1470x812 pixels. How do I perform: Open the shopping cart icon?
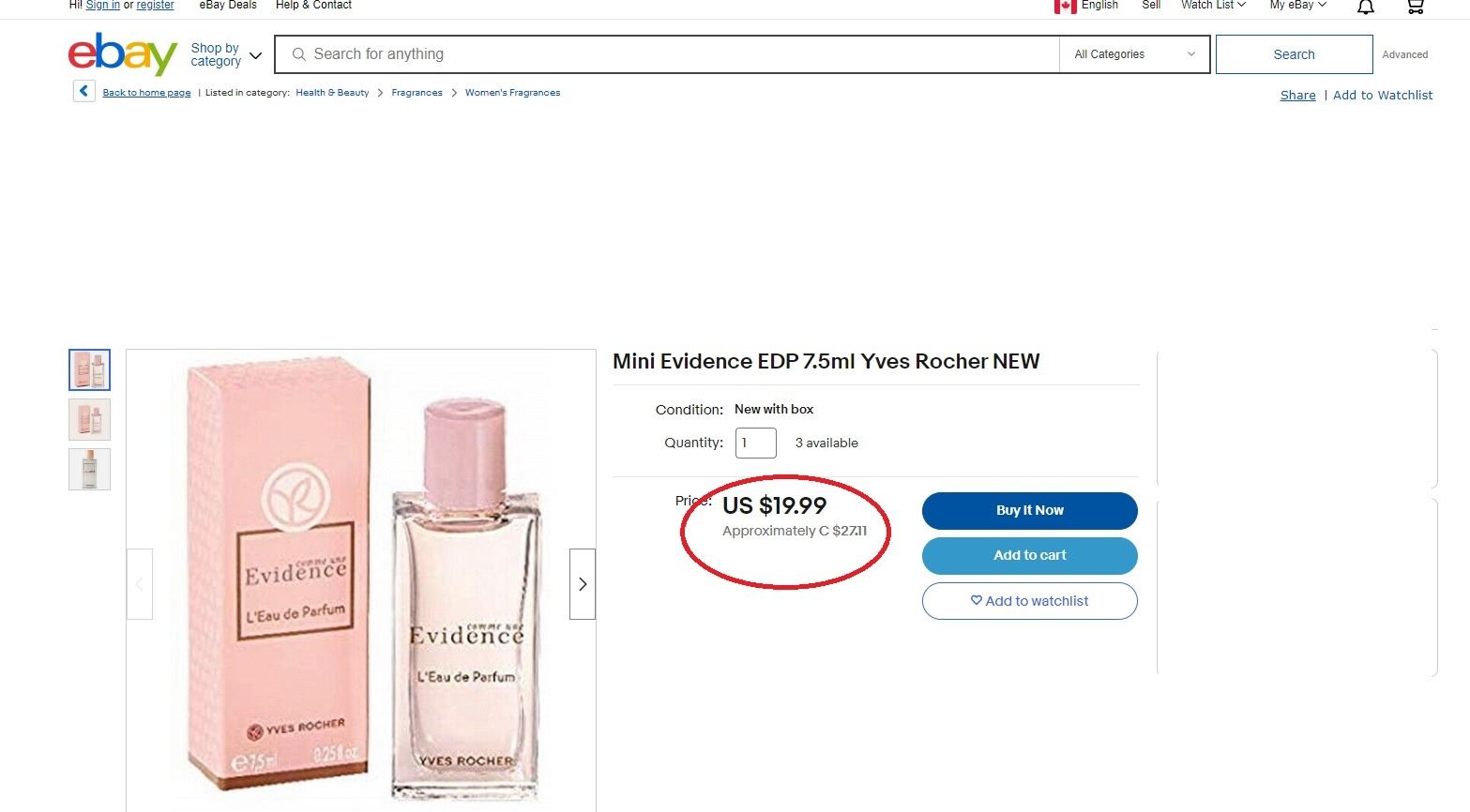click(x=1415, y=8)
